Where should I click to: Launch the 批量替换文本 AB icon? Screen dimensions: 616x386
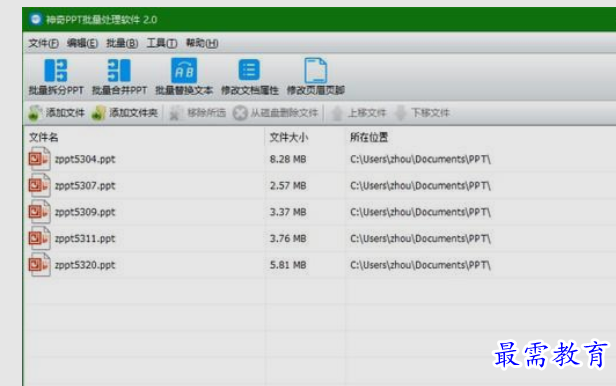click(x=184, y=71)
